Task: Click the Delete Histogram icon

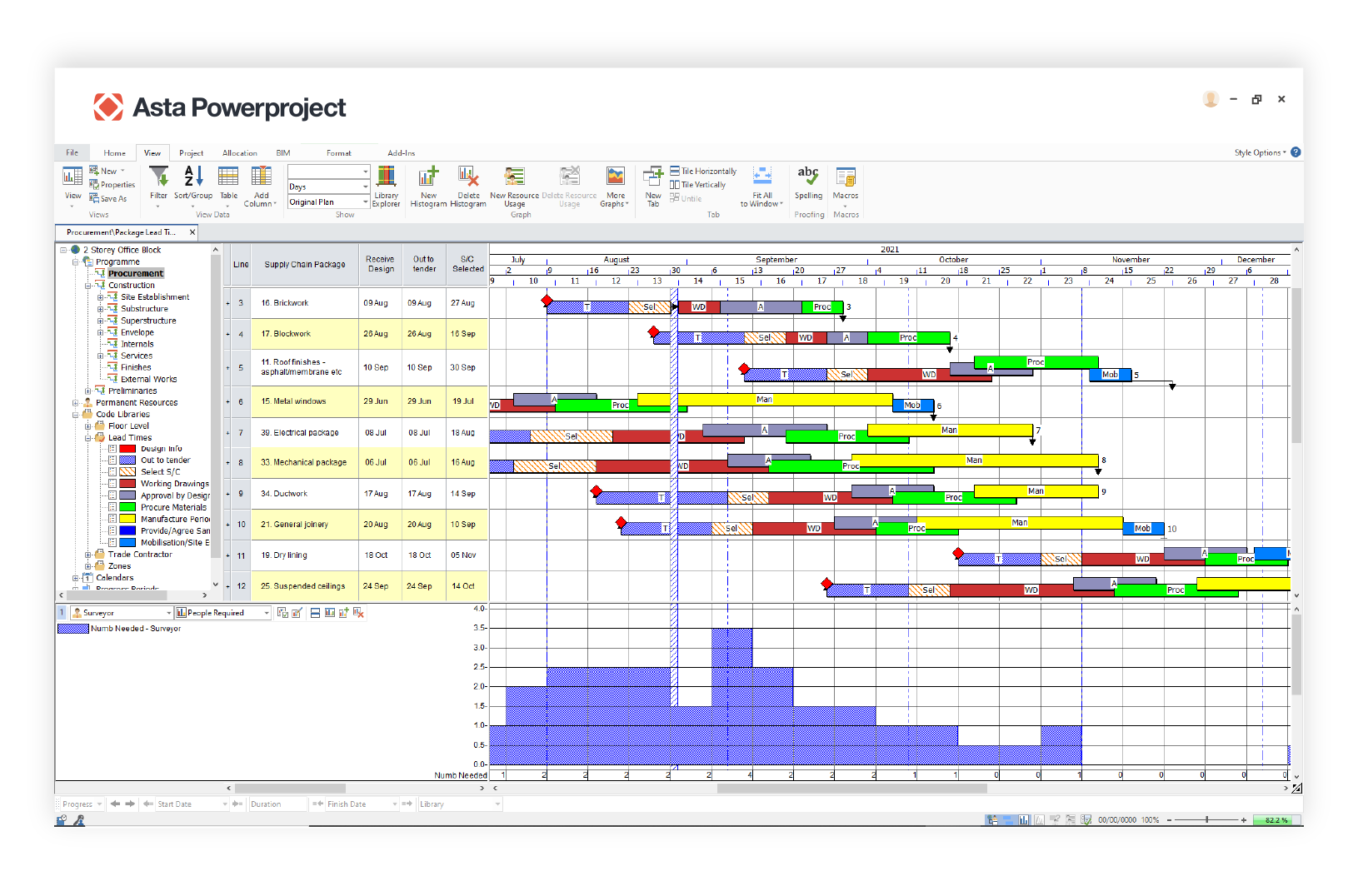Action: tap(468, 176)
